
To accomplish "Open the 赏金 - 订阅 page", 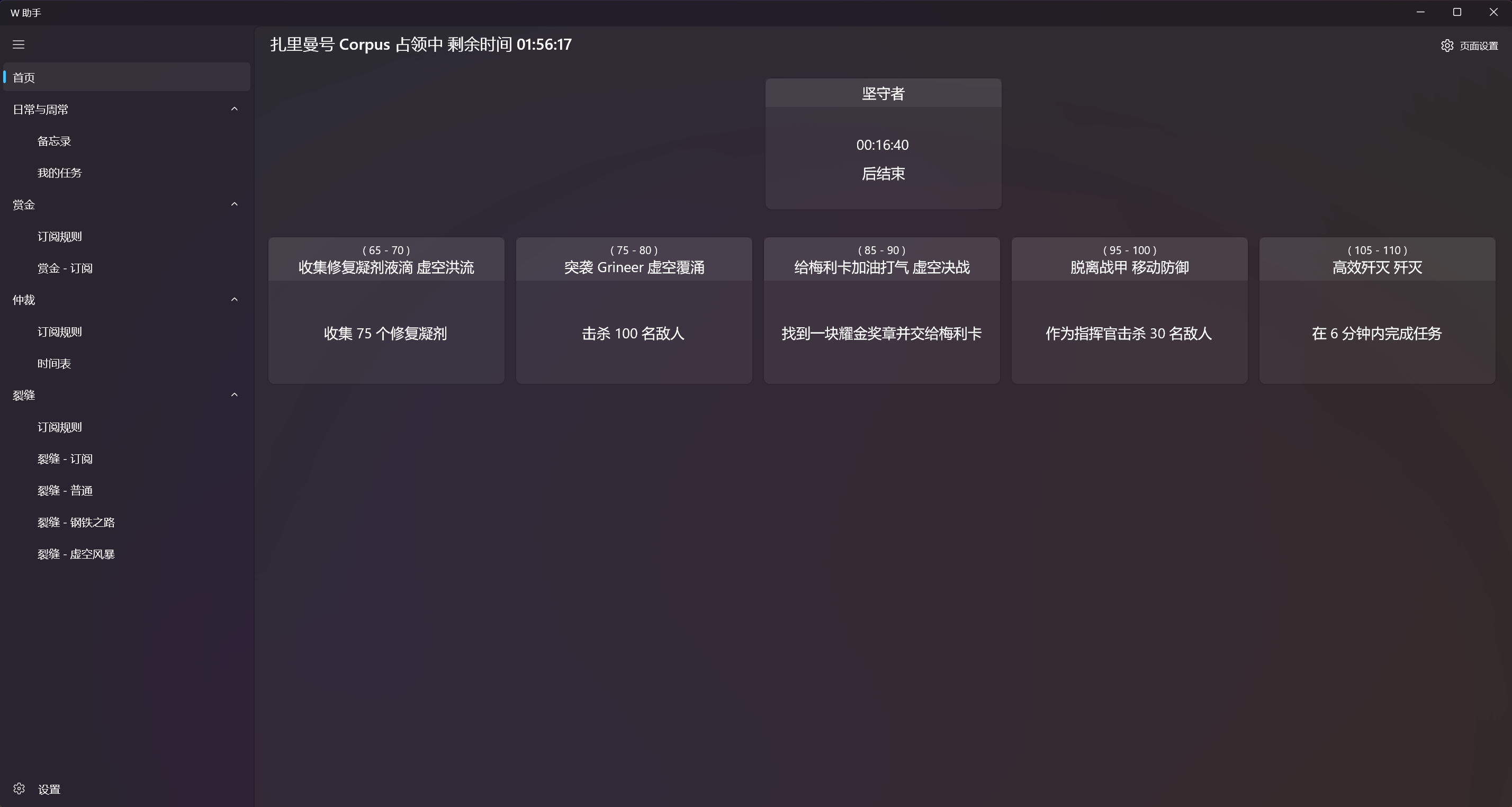I will point(65,267).
